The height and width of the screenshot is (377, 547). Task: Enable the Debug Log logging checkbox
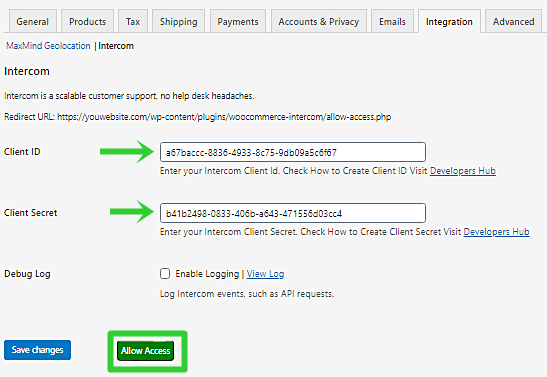pyautogui.click(x=165, y=273)
